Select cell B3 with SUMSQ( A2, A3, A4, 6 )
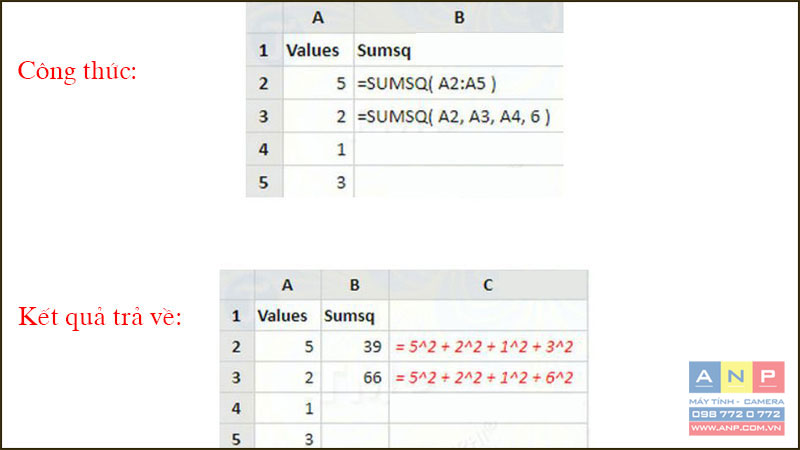800x450 pixels. click(x=457, y=118)
